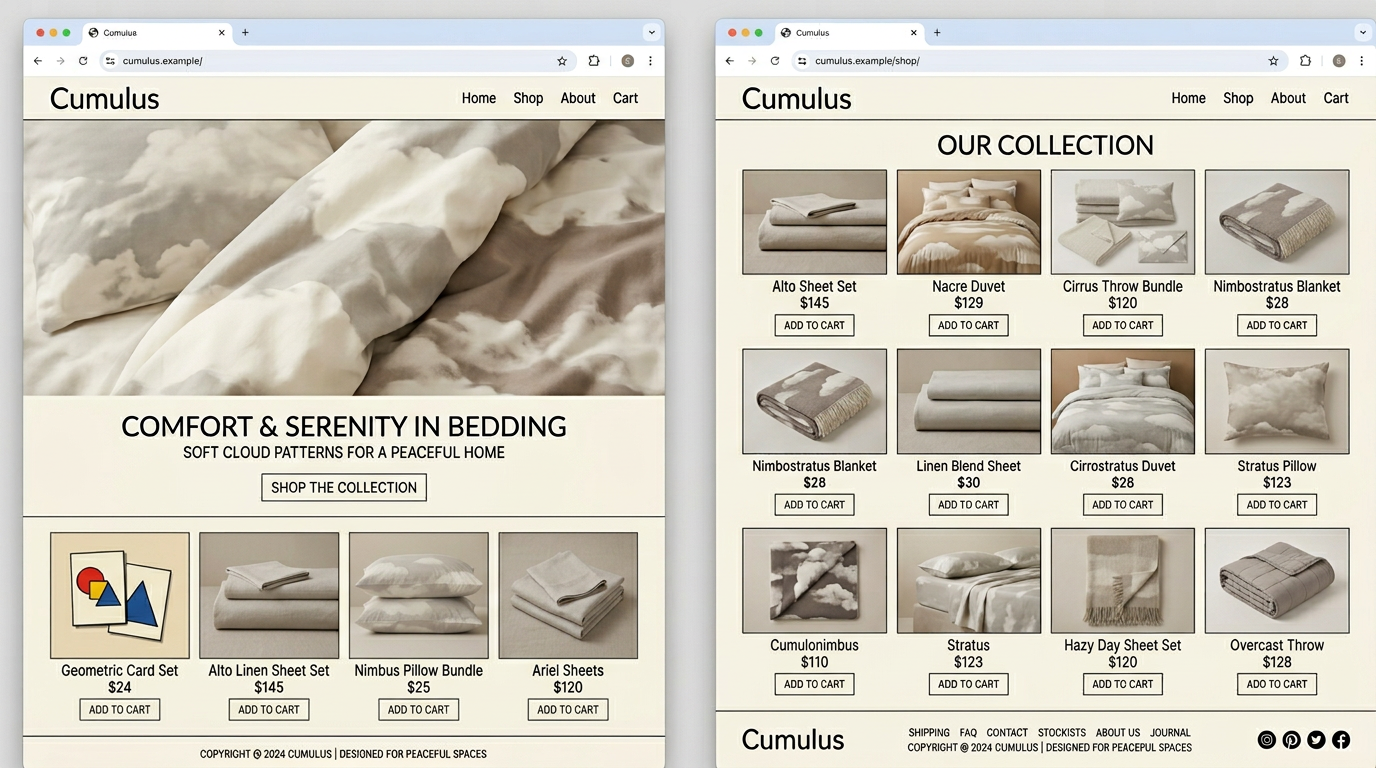1376x768 pixels.
Task: Open the Twitter social icon in footer
Action: coord(1316,740)
